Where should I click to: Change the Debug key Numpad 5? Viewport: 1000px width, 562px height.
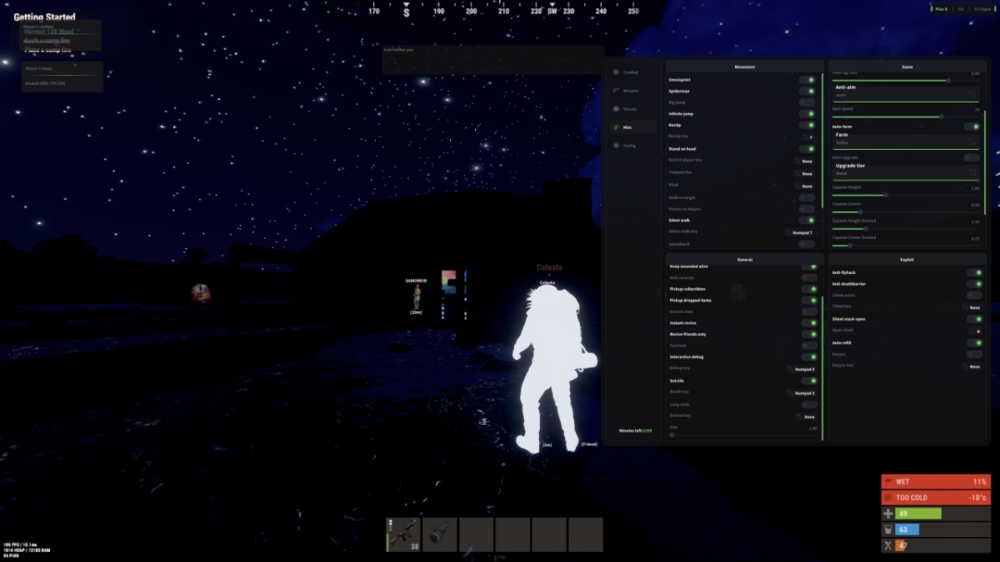point(804,369)
